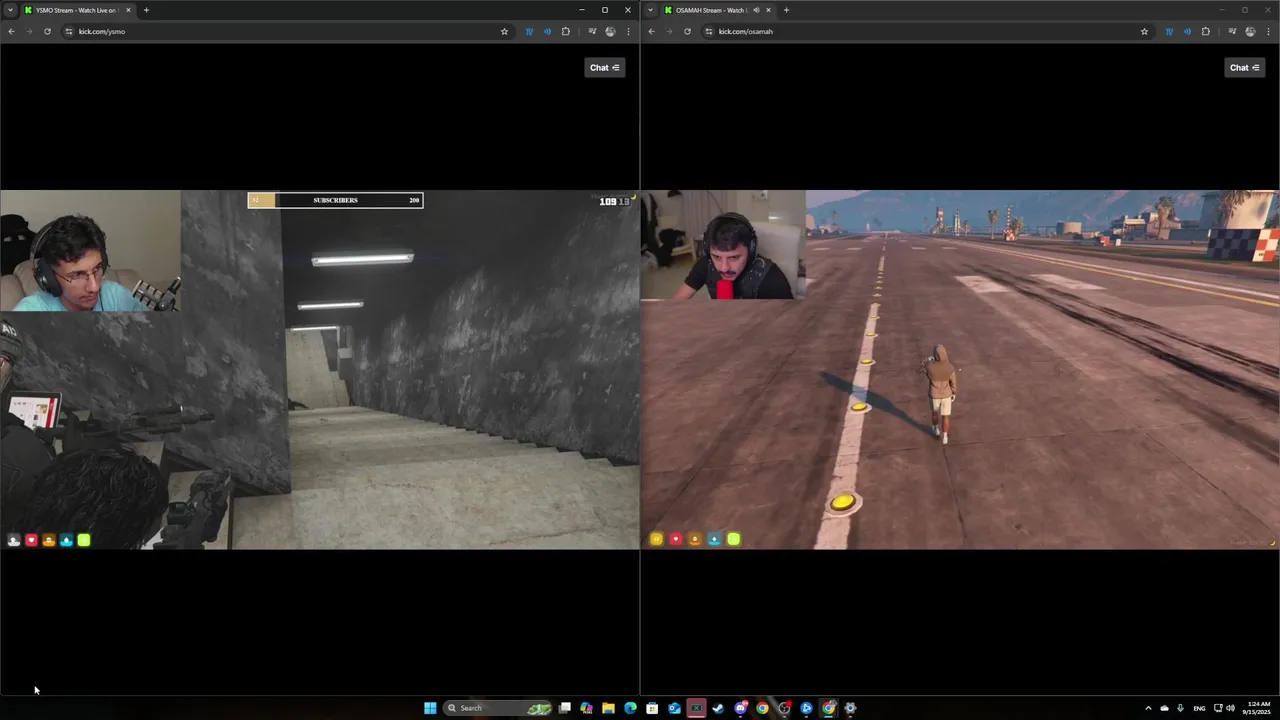
Task: Open Discord from taskbar
Action: pyautogui.click(x=740, y=708)
